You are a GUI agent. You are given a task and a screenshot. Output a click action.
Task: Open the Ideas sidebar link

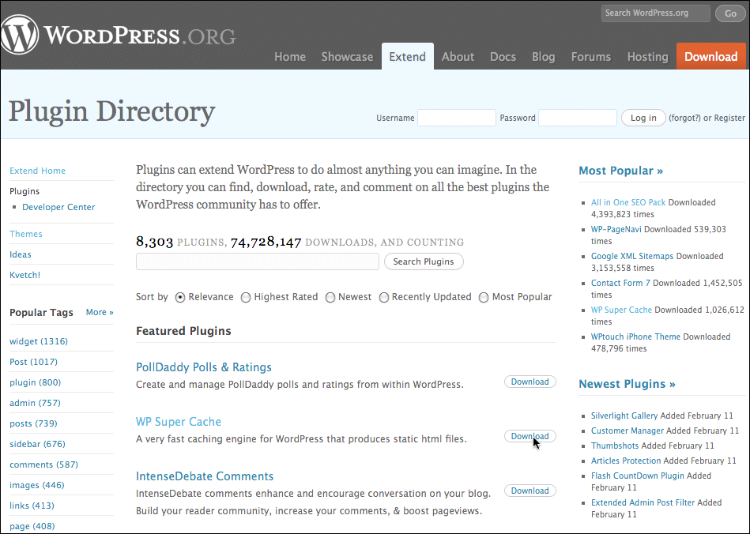[x=20, y=255]
